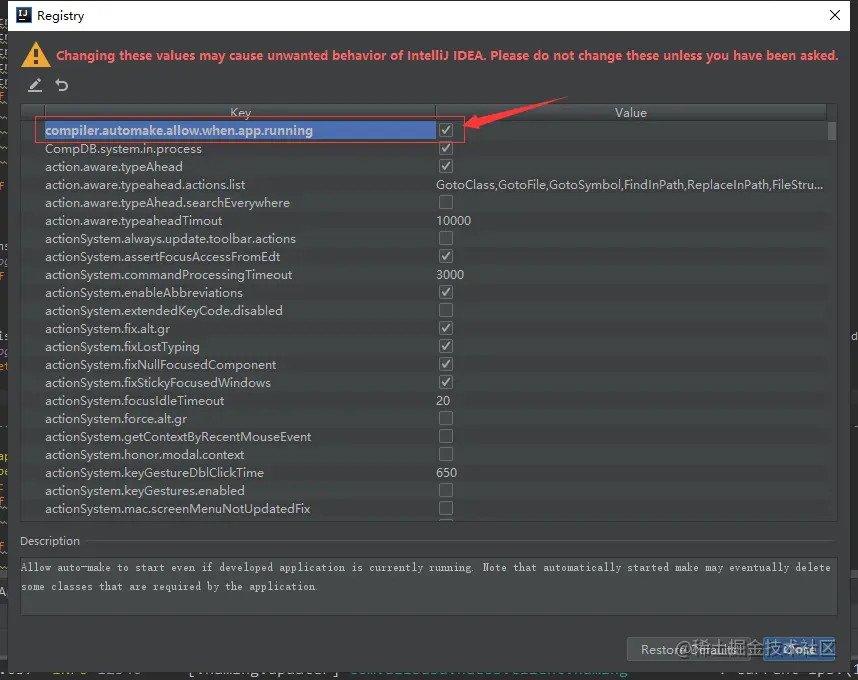The image size is (858, 680).
Task: Close the Registry dialog with the X
Action: click(x=835, y=15)
